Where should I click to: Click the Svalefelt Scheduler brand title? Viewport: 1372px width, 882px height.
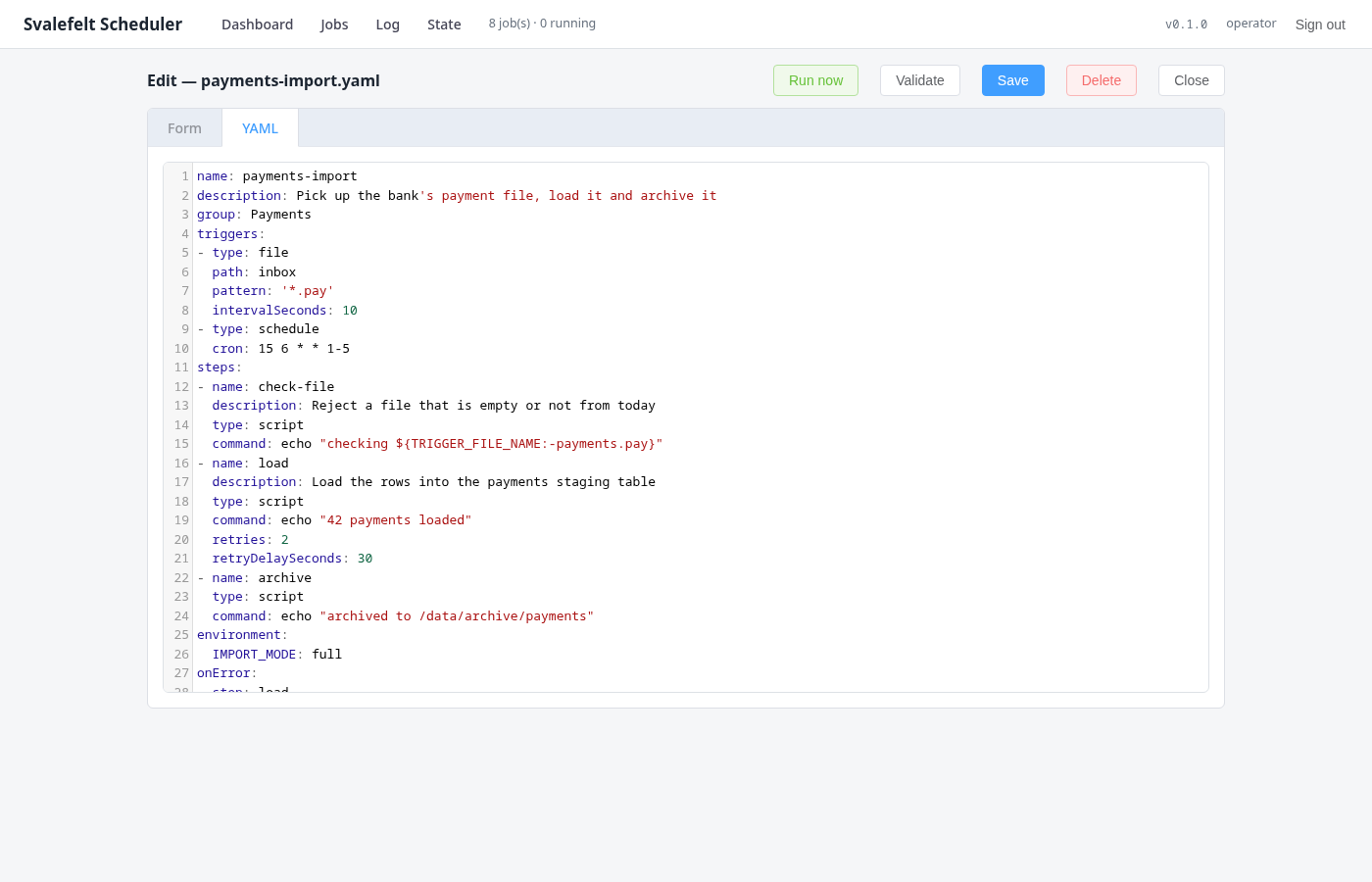103,24
